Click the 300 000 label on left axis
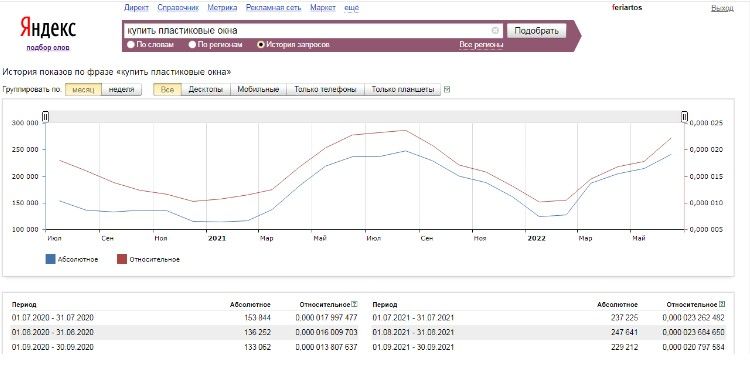 (x=24, y=123)
